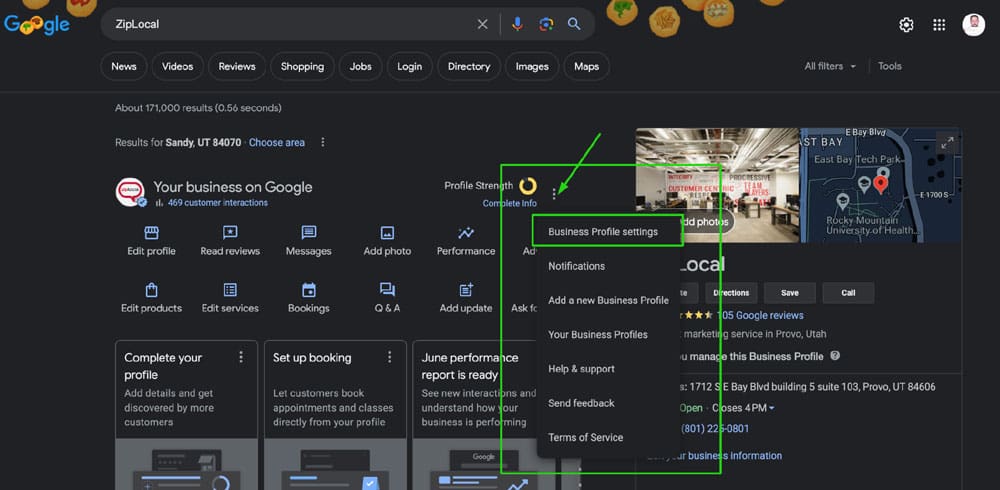The image size is (1000, 490).
Task: Choose Notifications from the menu
Action: 576,266
